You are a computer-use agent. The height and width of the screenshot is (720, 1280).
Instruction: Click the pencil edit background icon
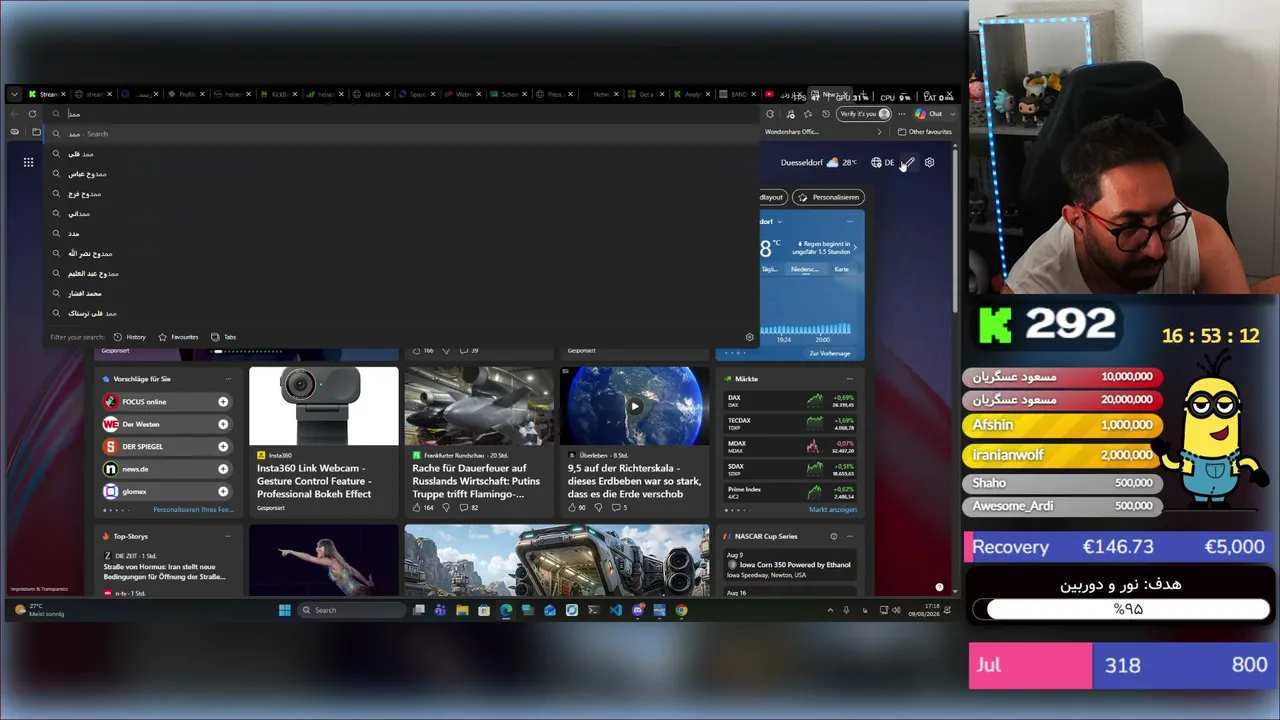[908, 162]
